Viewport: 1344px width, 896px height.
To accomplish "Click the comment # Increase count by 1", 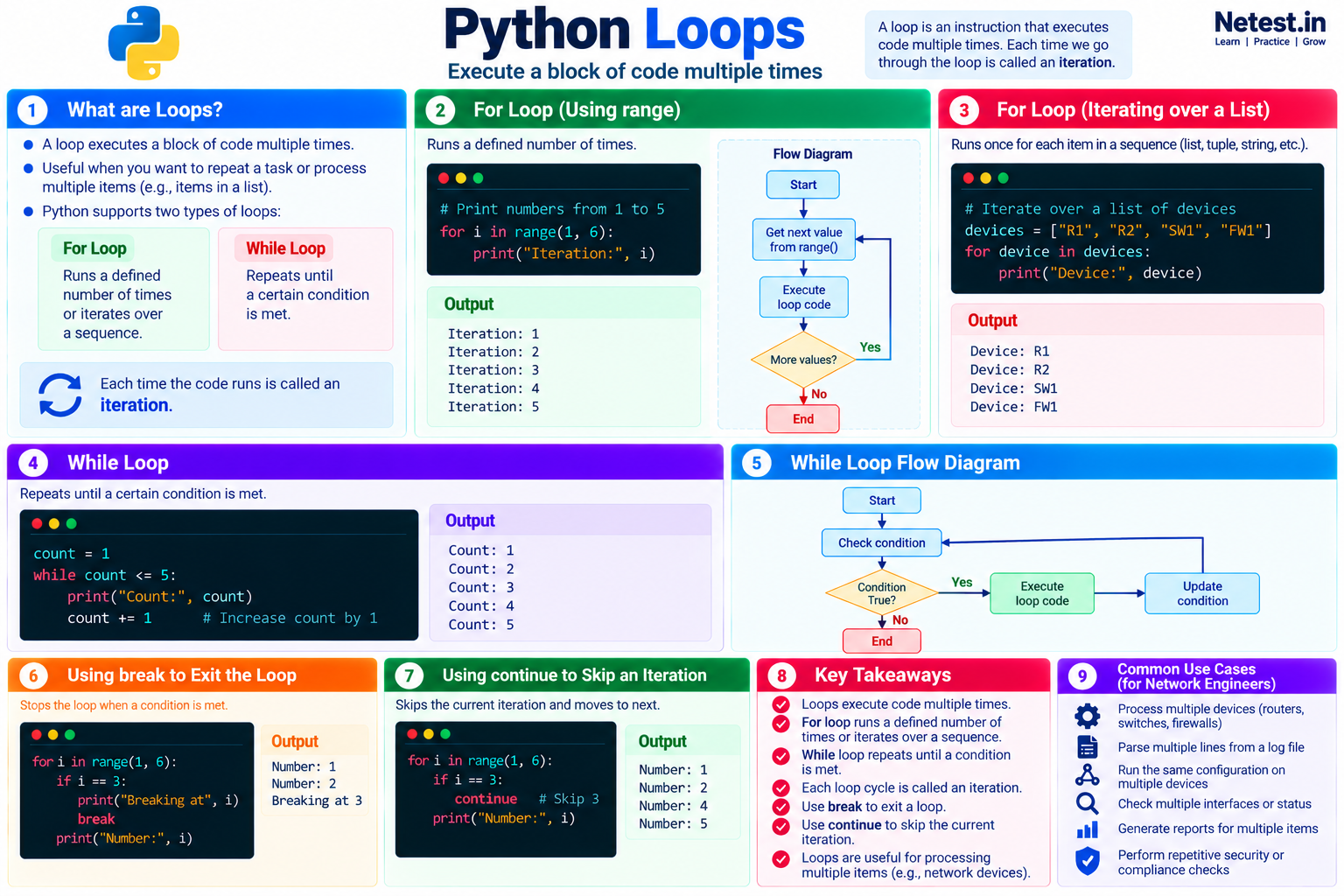I will tap(290, 618).
